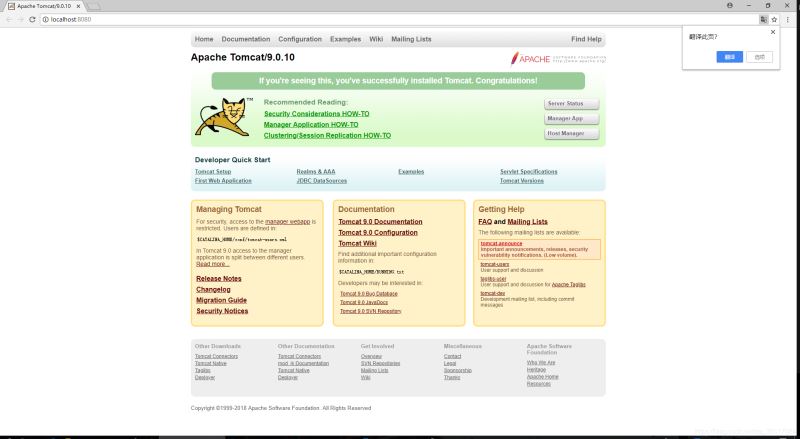Open First Web Application link
This screenshot has width=800, height=439.
223,181
